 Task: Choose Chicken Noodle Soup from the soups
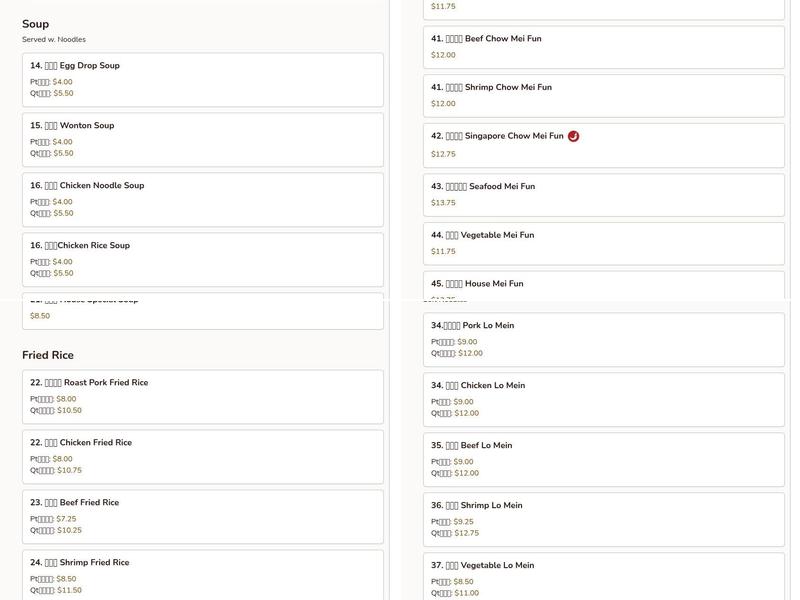click(202, 199)
